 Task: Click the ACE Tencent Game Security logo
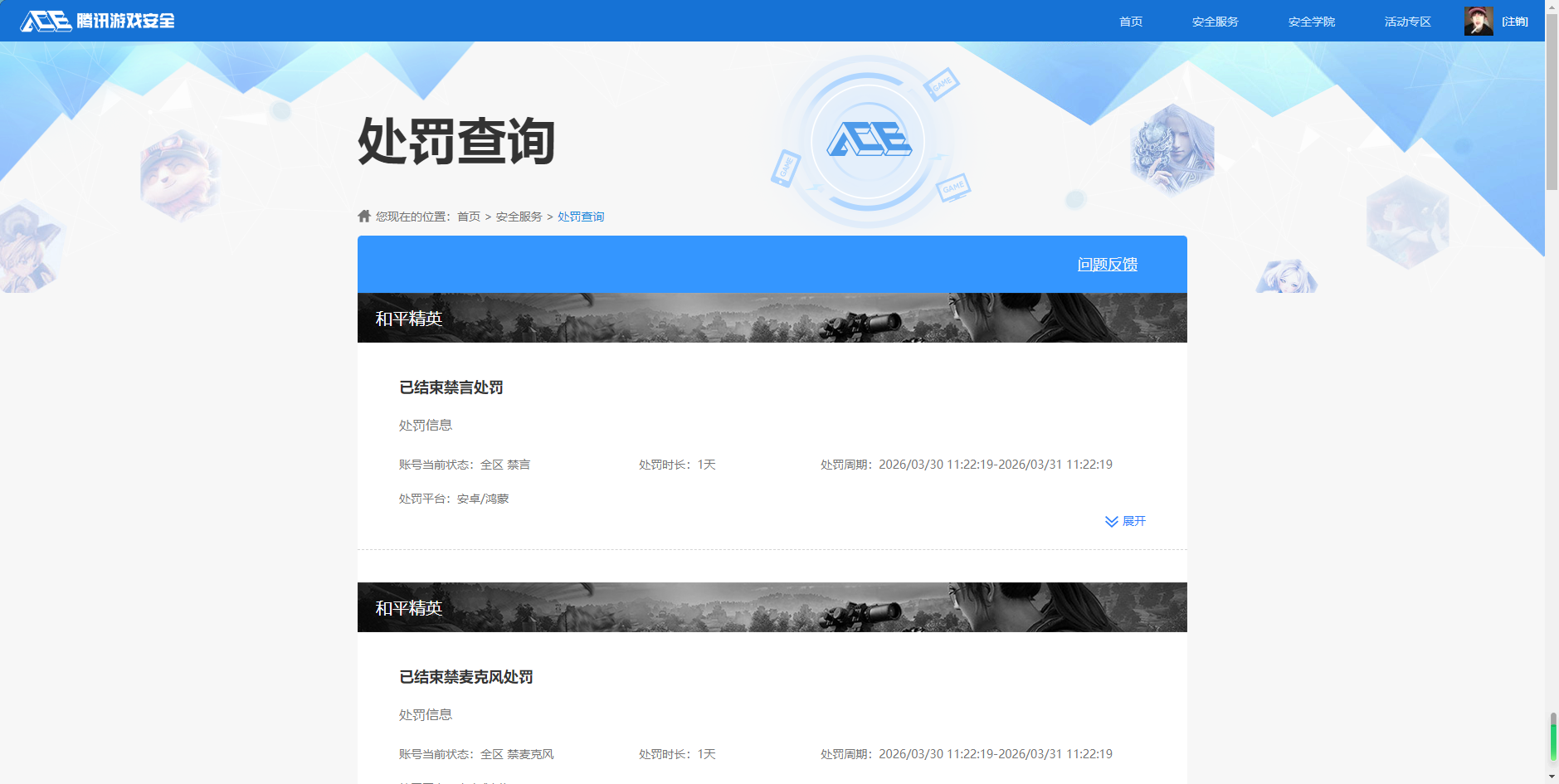(x=98, y=21)
